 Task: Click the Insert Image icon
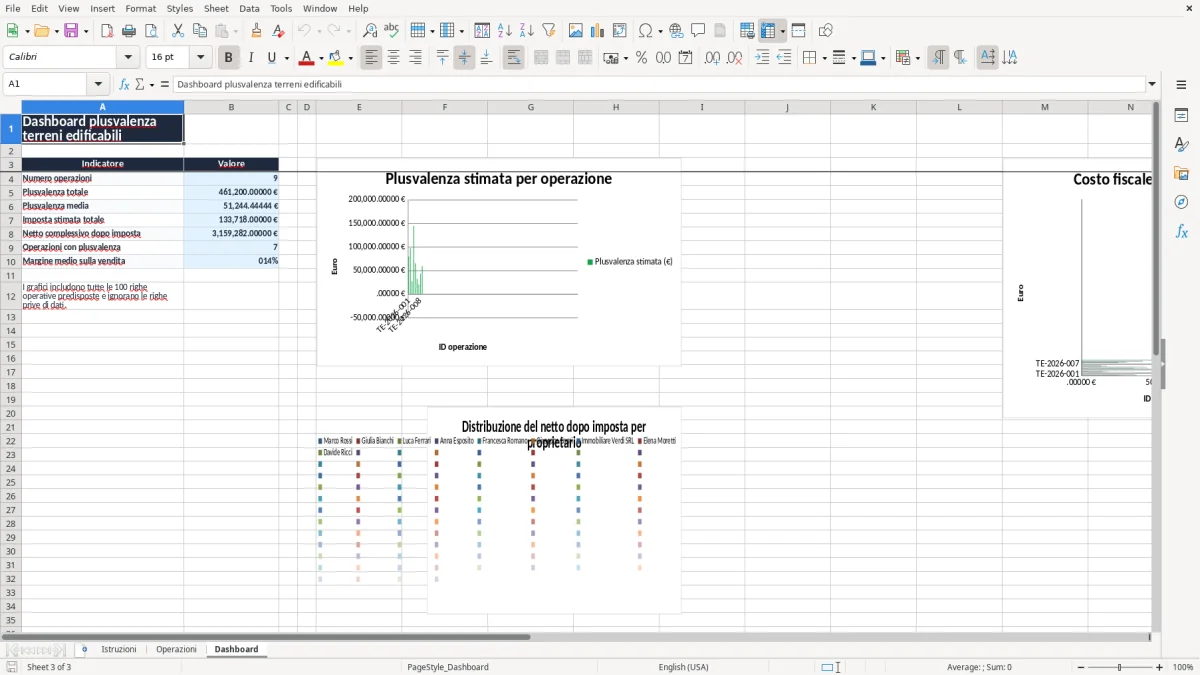click(576, 31)
